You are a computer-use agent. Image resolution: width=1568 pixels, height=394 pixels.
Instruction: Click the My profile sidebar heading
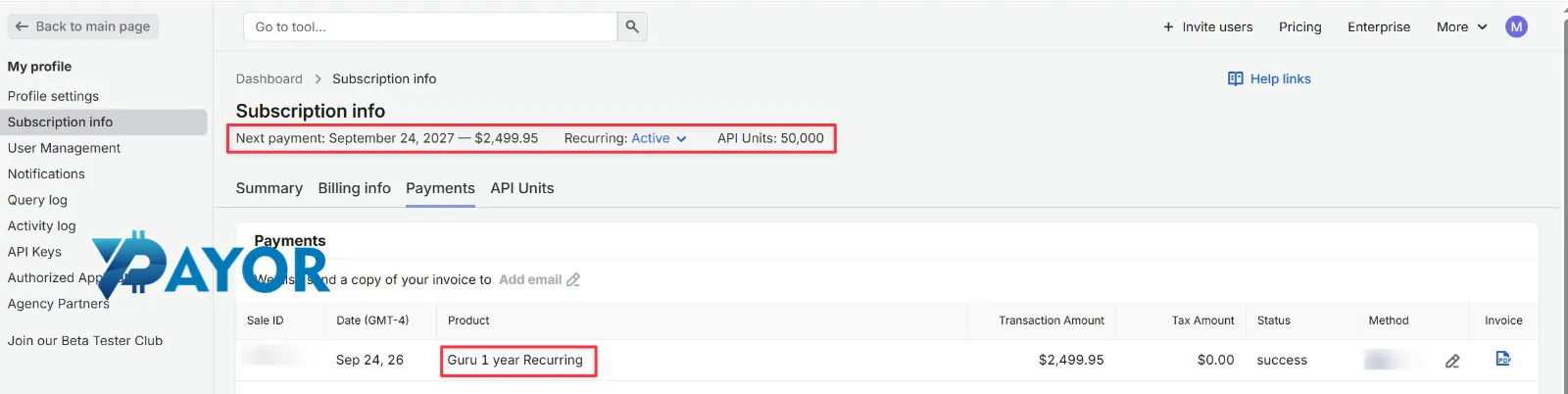pyautogui.click(x=39, y=67)
